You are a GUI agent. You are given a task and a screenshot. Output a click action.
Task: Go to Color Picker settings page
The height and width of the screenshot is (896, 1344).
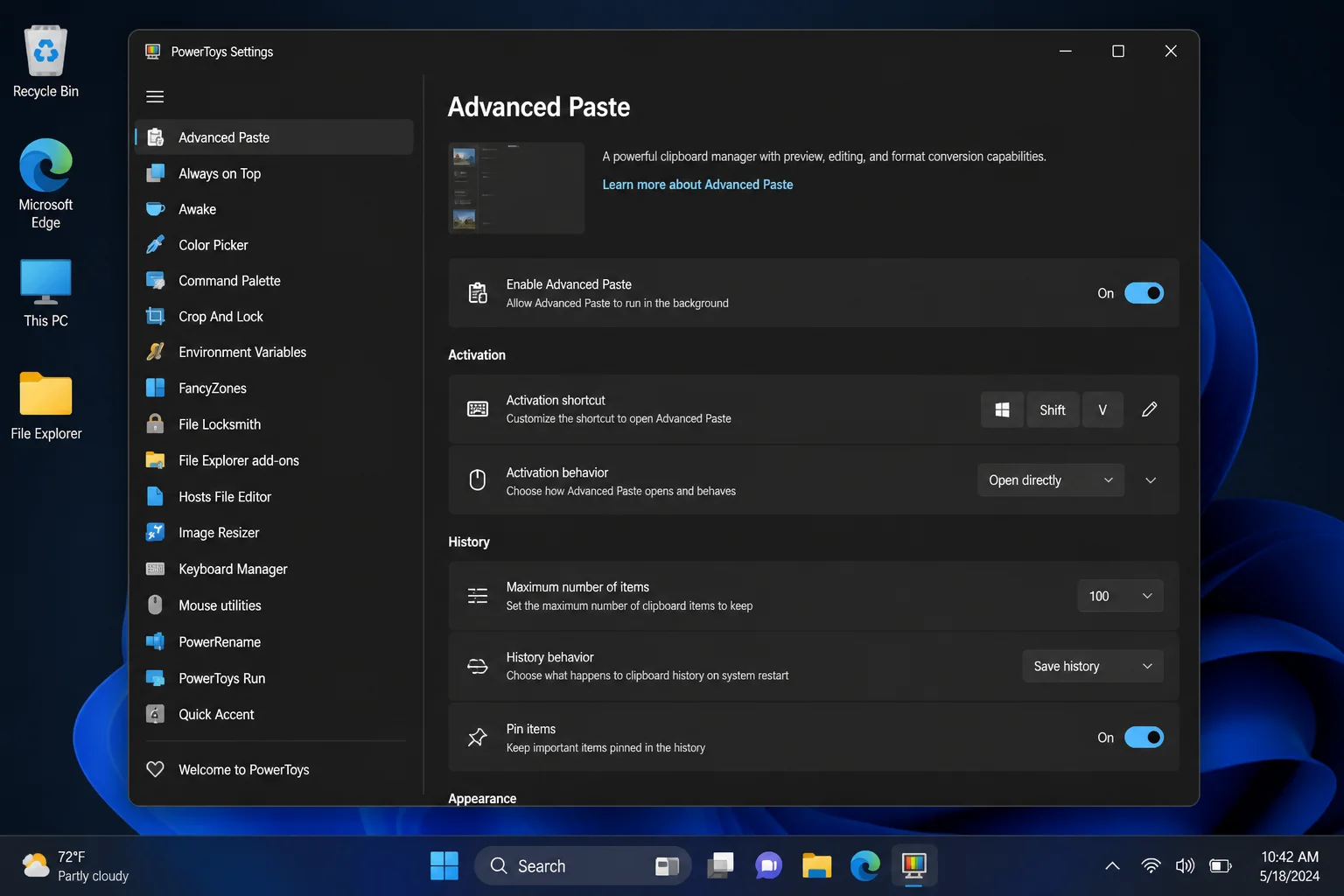click(274, 245)
